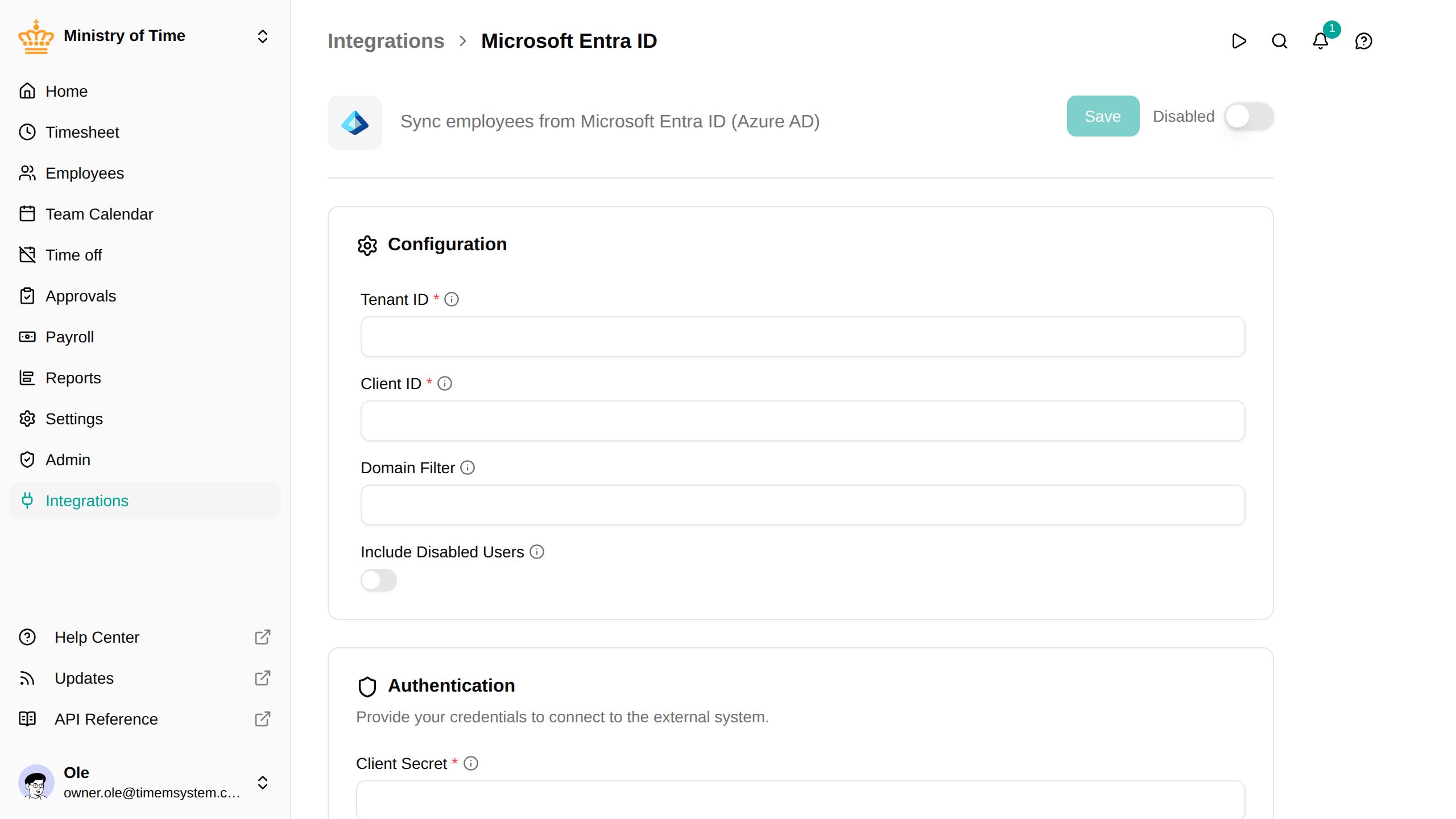The height and width of the screenshot is (819, 1456).
Task: Open Timesheet page
Action: click(x=145, y=132)
